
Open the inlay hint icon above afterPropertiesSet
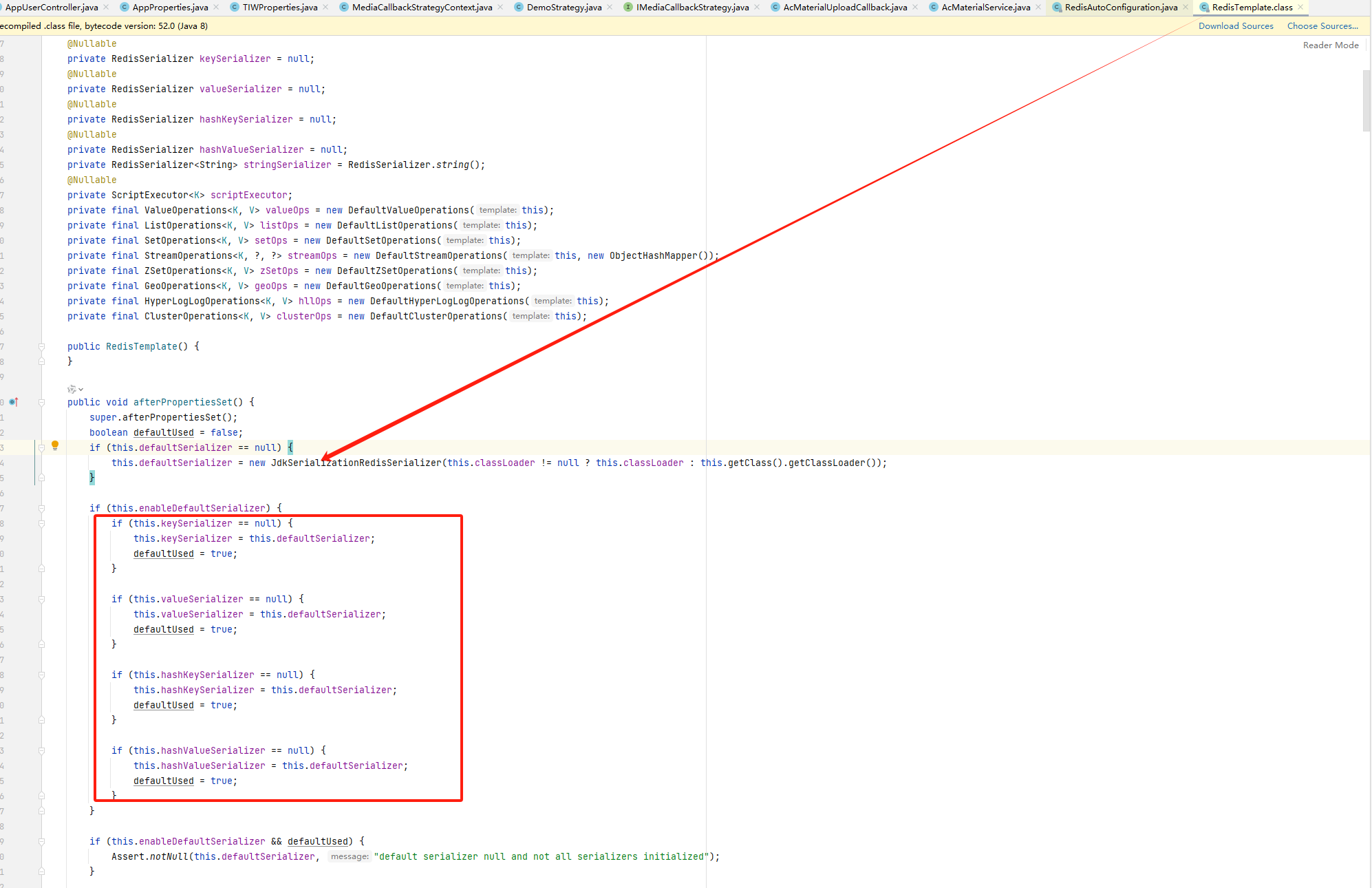click(72, 389)
